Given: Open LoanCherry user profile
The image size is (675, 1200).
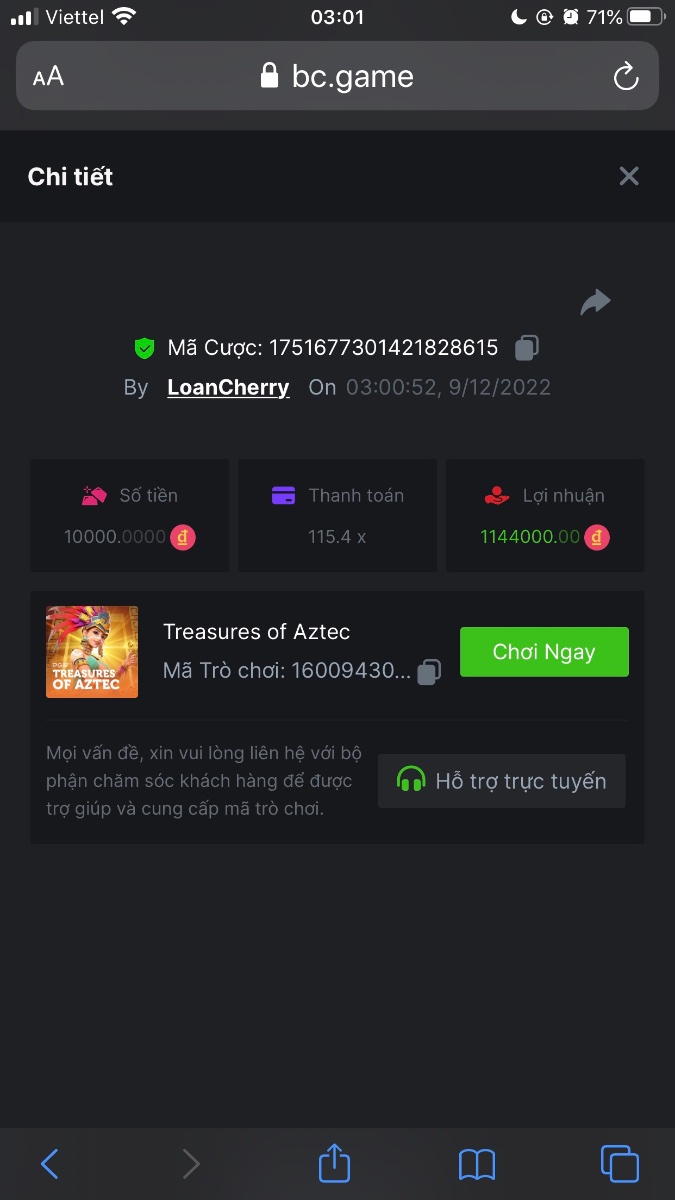Looking at the screenshot, I should tap(228, 388).
